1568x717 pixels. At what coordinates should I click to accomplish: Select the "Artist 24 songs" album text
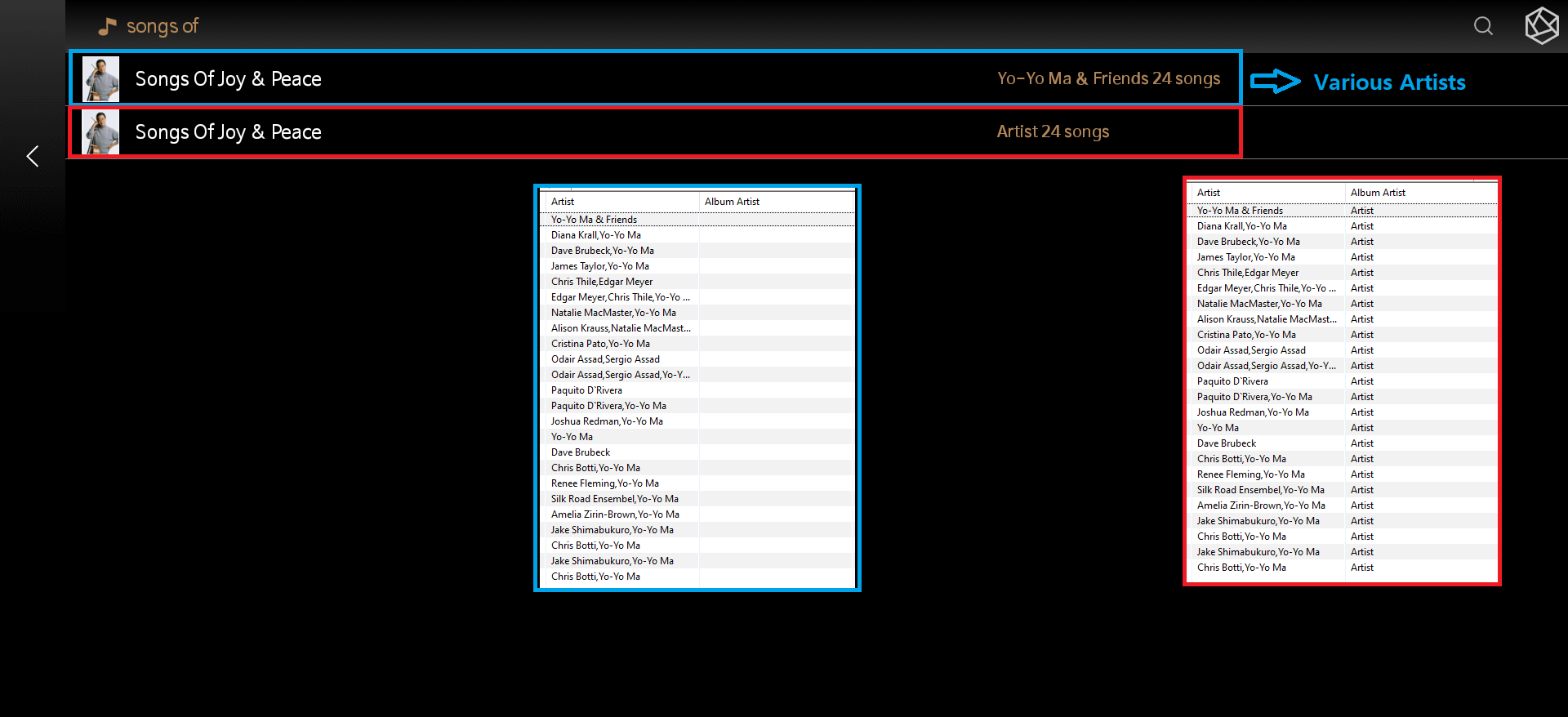tap(1053, 131)
